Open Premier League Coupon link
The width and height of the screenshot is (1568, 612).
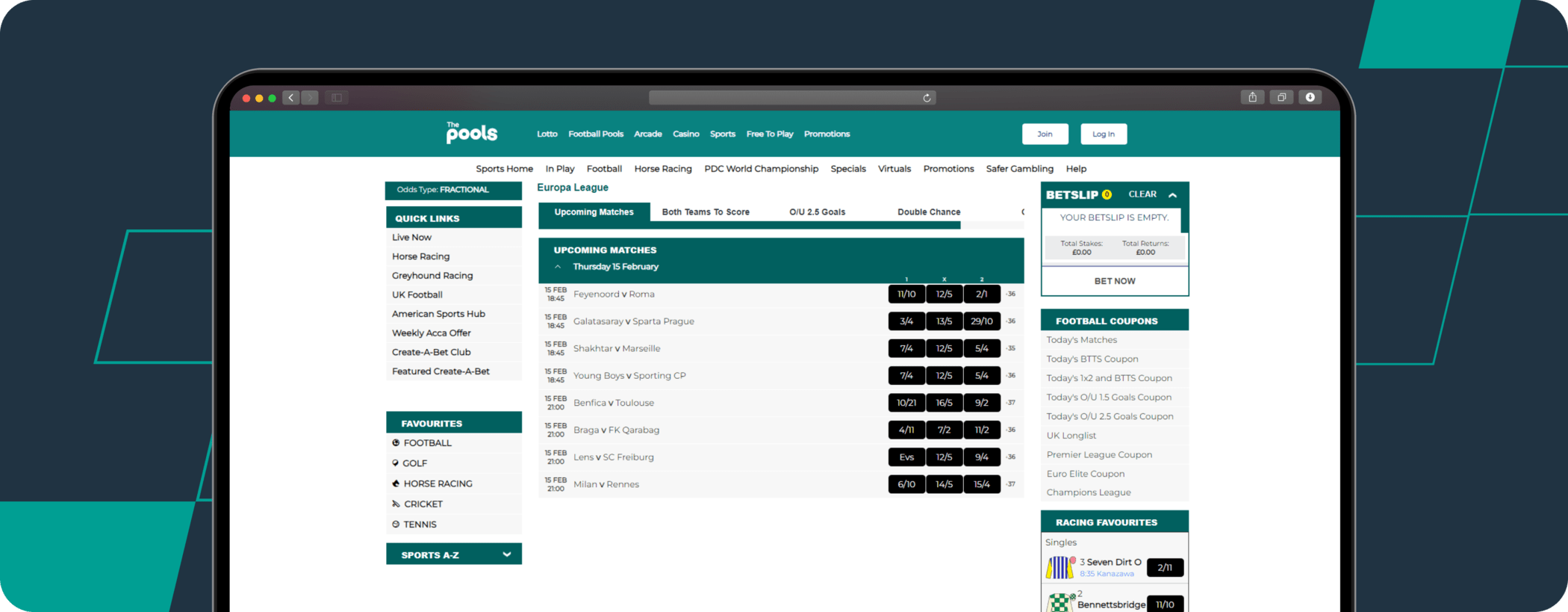coord(1099,454)
